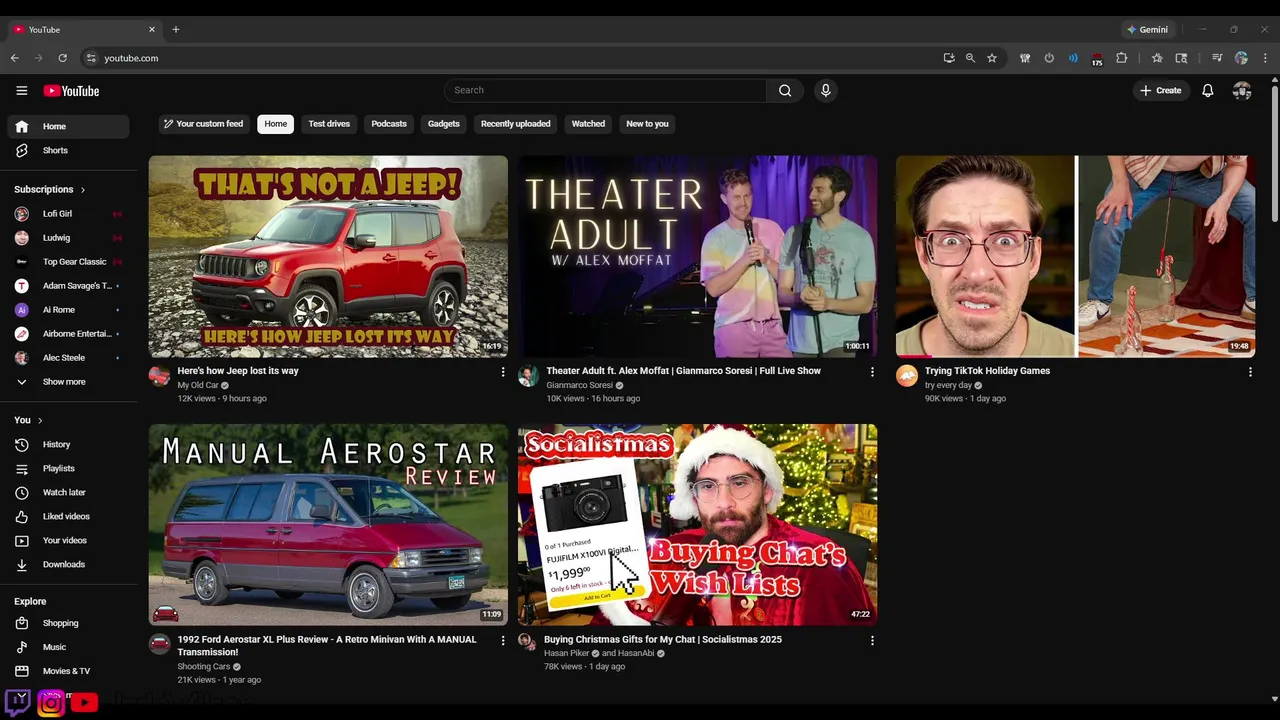The height and width of the screenshot is (720, 1280).
Task: Select Home in the sidebar
Action: click(68, 126)
